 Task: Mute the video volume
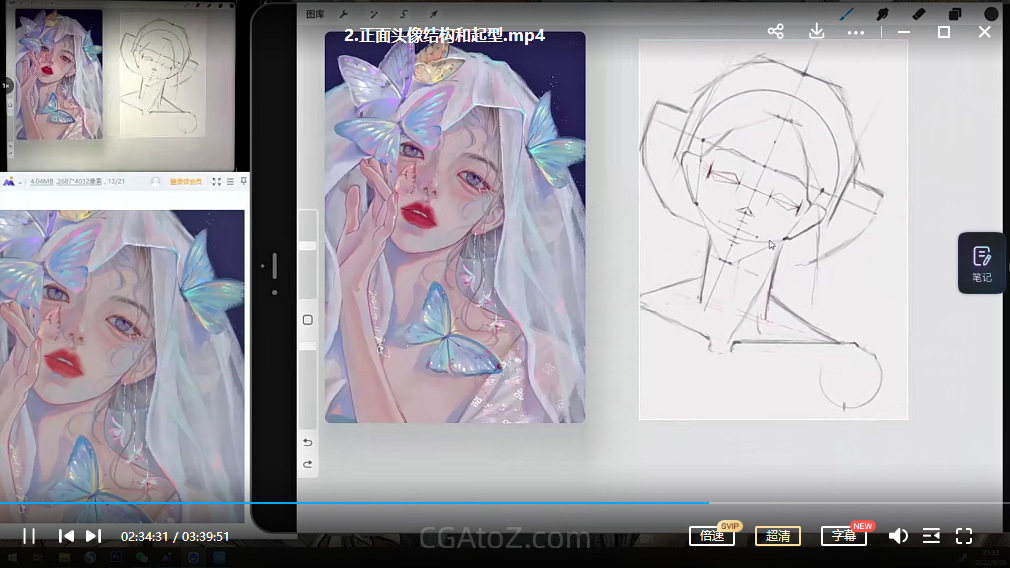(x=898, y=536)
